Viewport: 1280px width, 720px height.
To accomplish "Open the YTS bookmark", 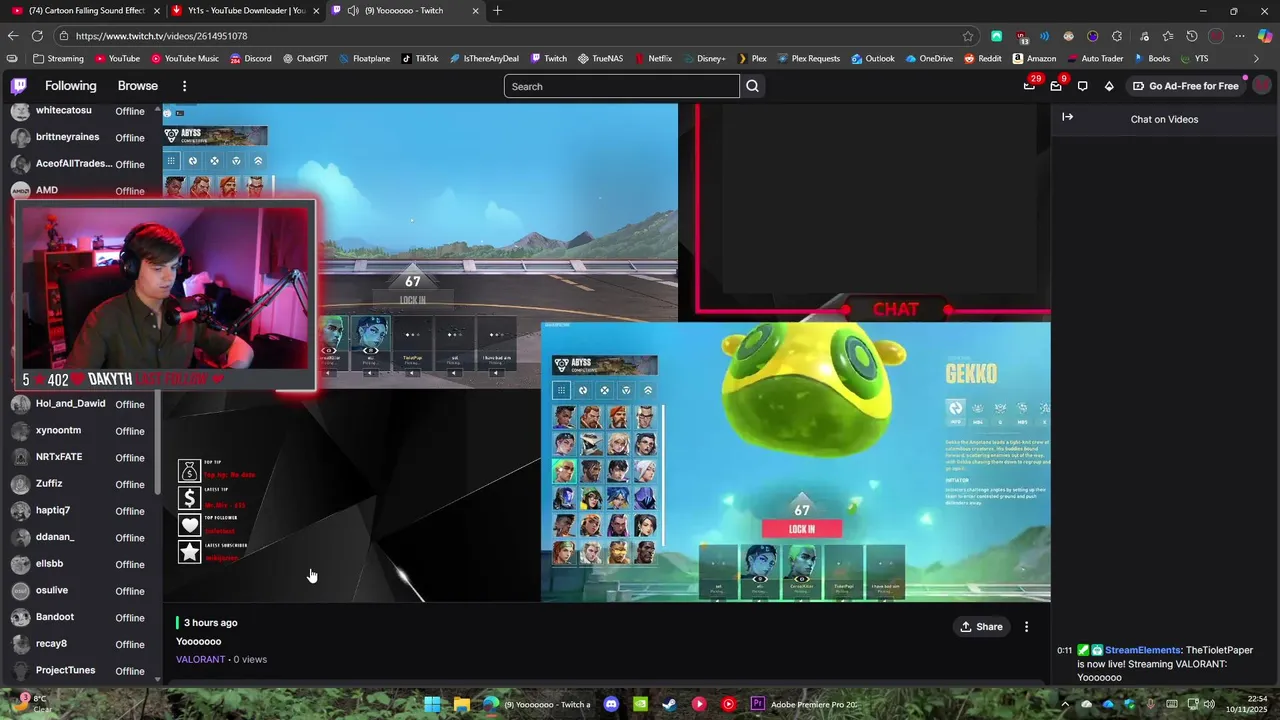I will tap(1194, 59).
